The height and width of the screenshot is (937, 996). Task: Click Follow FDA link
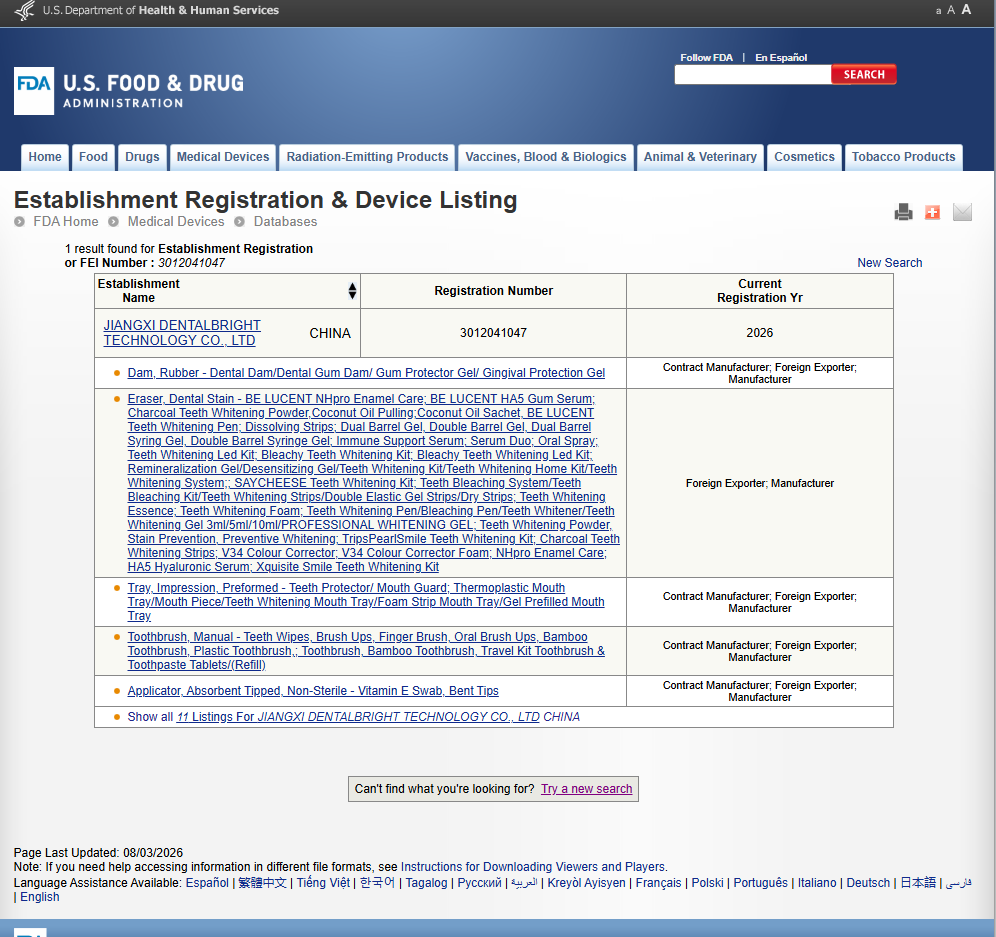(x=706, y=57)
